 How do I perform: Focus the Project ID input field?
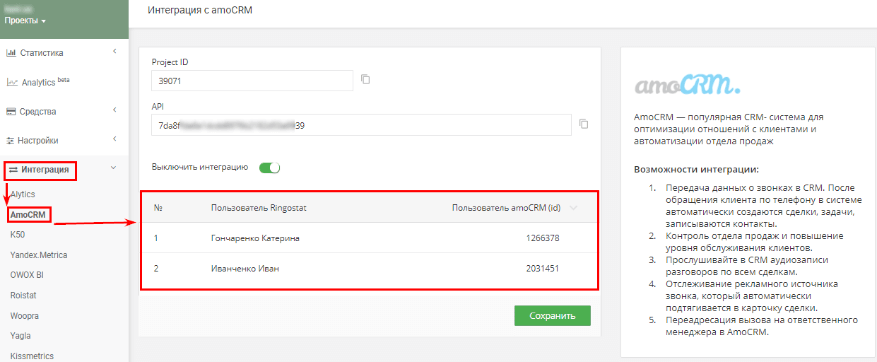click(x=252, y=81)
